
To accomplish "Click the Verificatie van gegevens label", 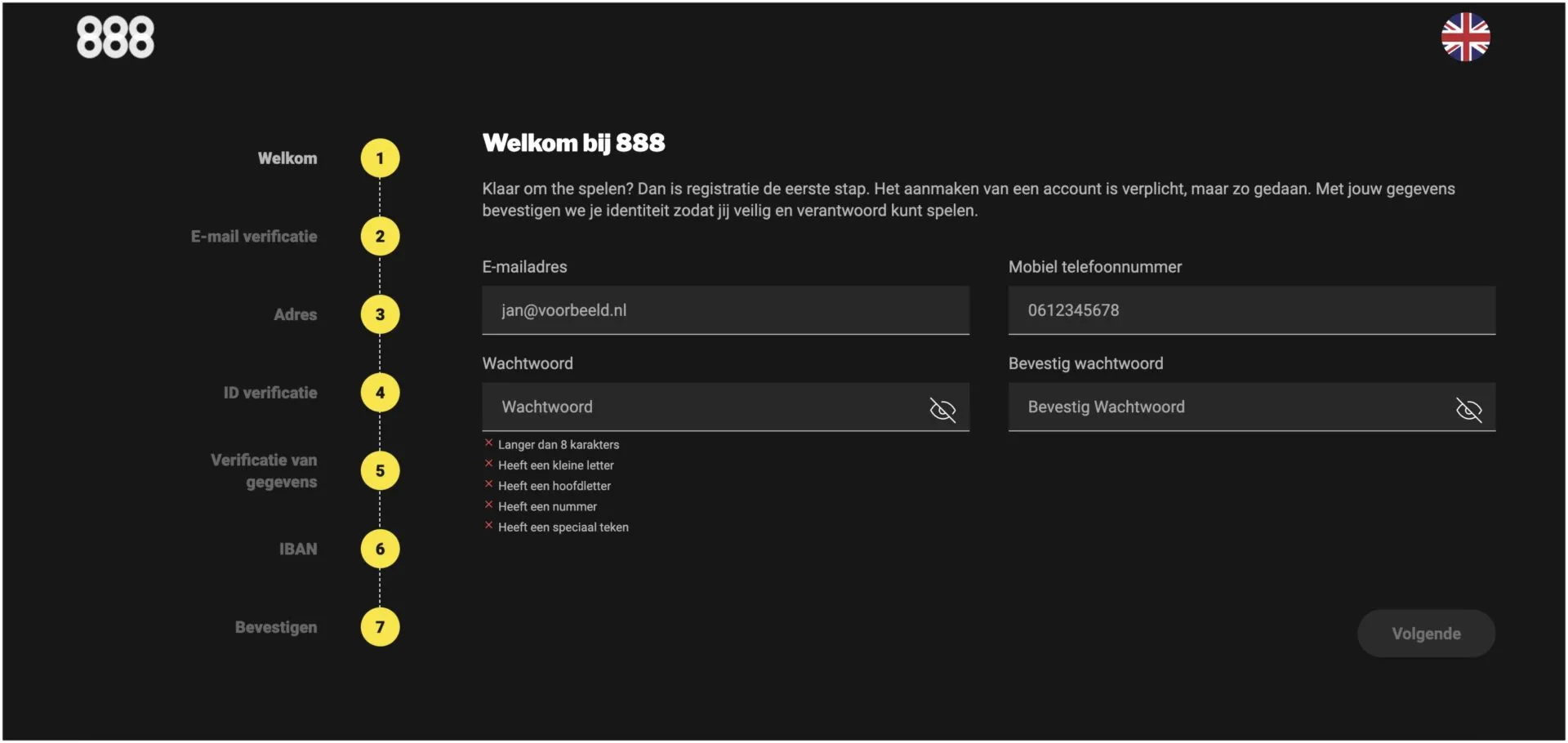I will click(x=264, y=471).
